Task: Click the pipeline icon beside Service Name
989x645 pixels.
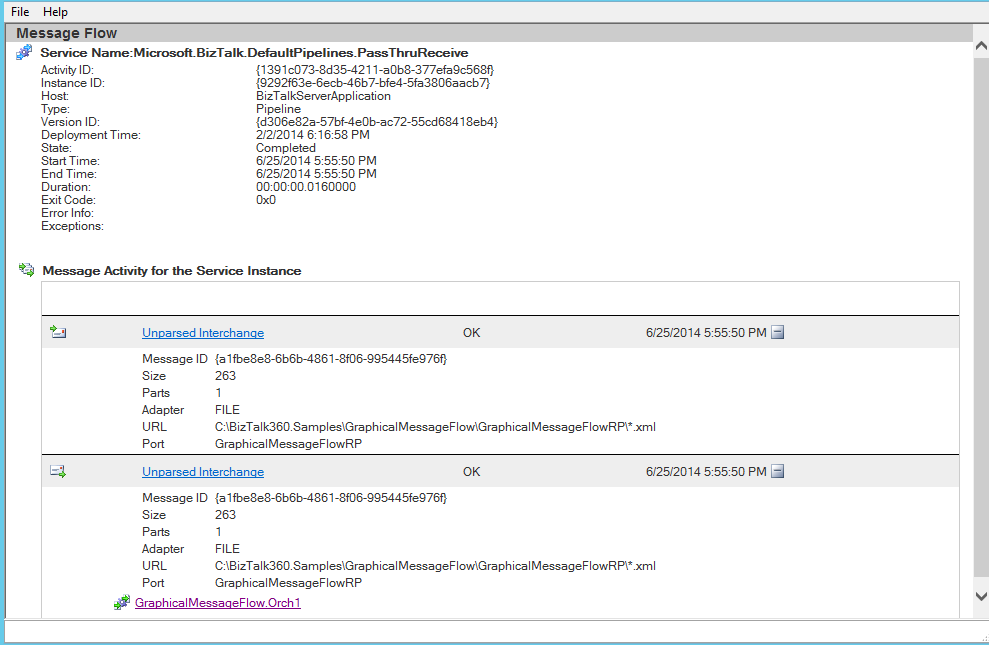Action: click(24, 53)
